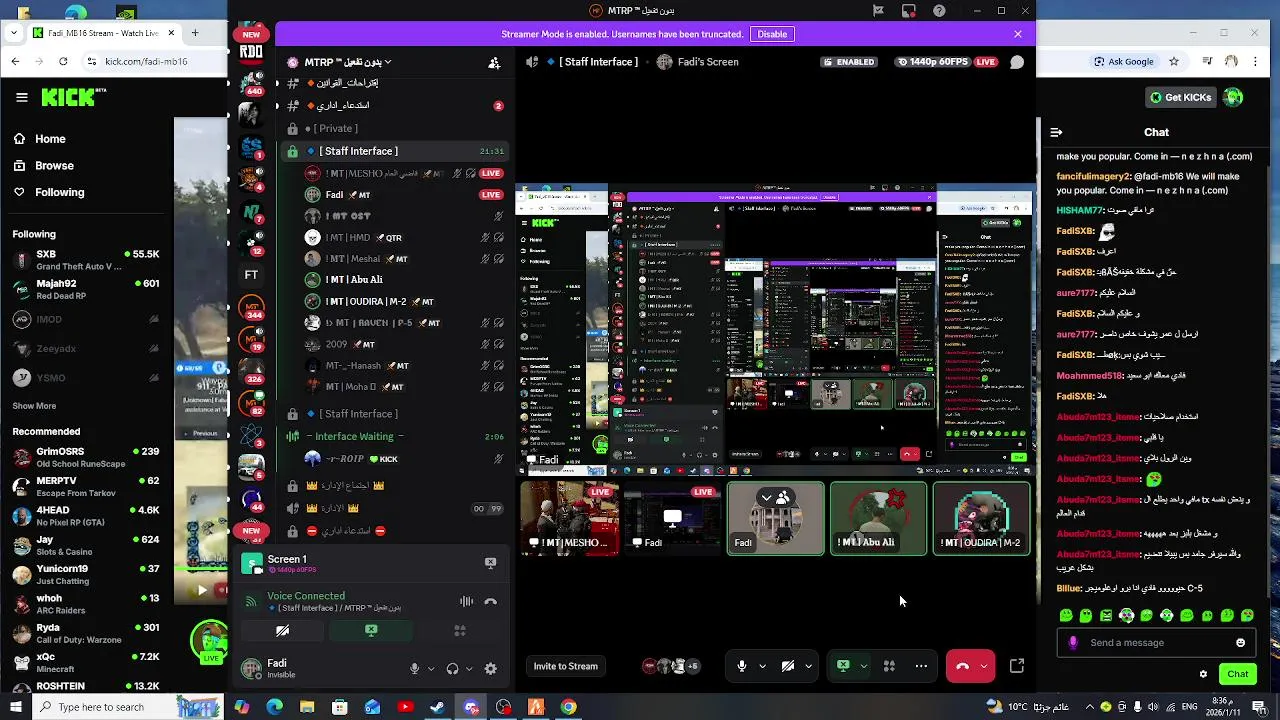
Task: Open xQc channel in Recommended list
Action: coord(86,662)
